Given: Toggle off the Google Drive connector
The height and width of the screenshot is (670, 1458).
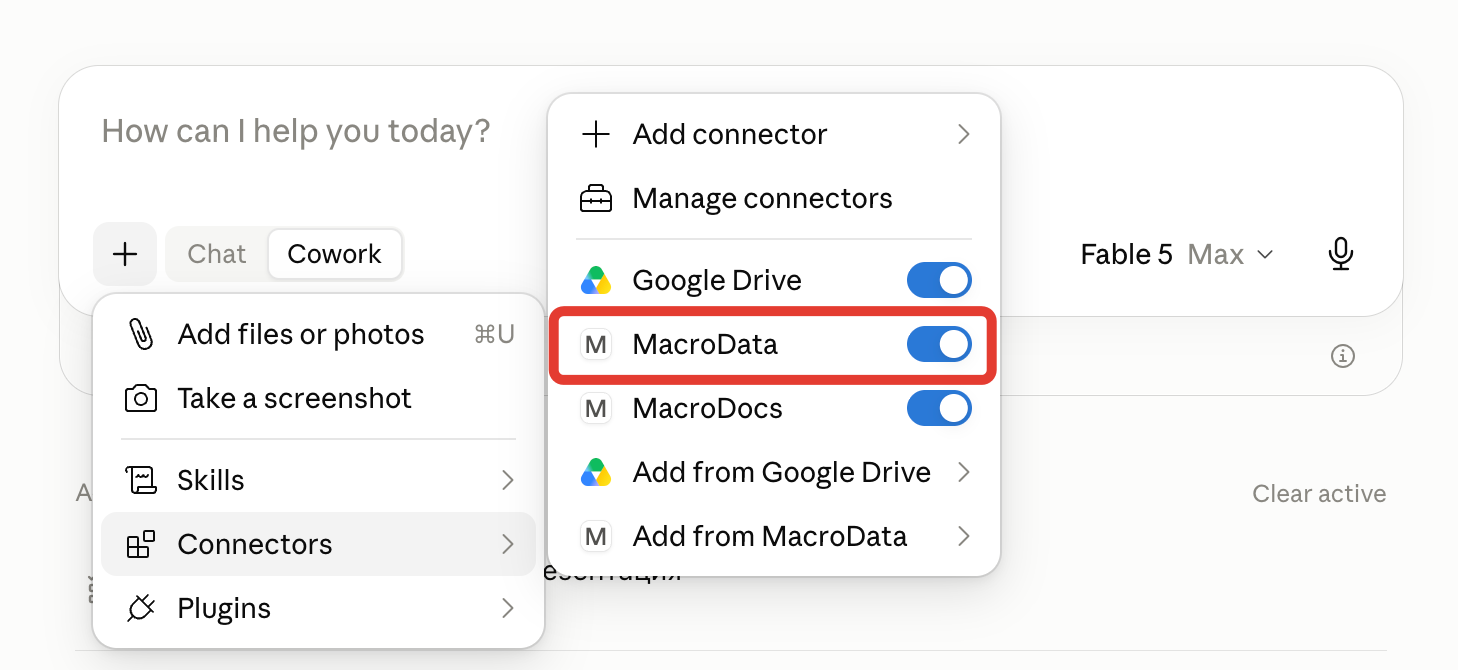Looking at the screenshot, I should 939,280.
